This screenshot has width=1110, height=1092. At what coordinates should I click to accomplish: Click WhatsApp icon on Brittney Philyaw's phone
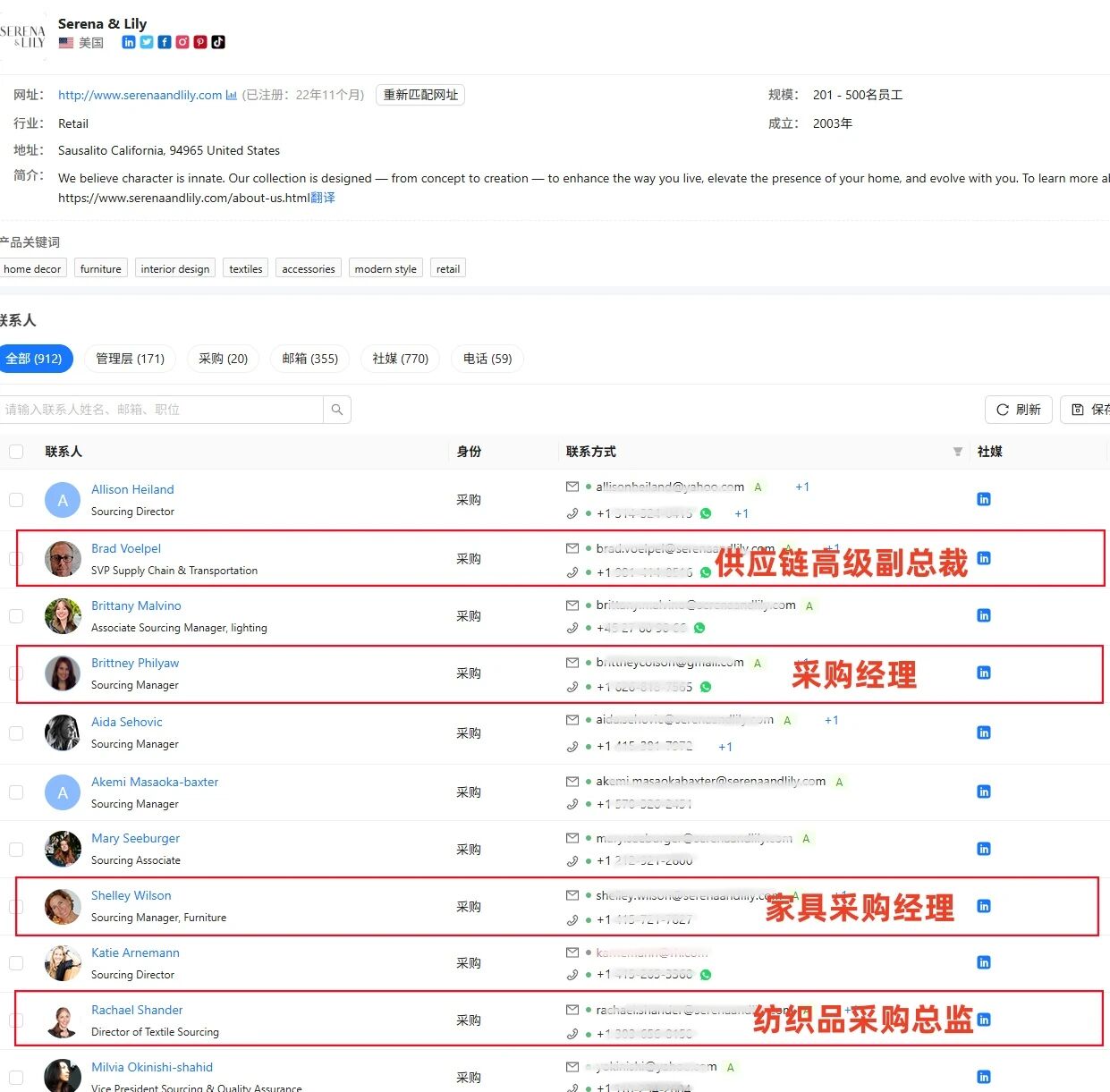(x=706, y=687)
